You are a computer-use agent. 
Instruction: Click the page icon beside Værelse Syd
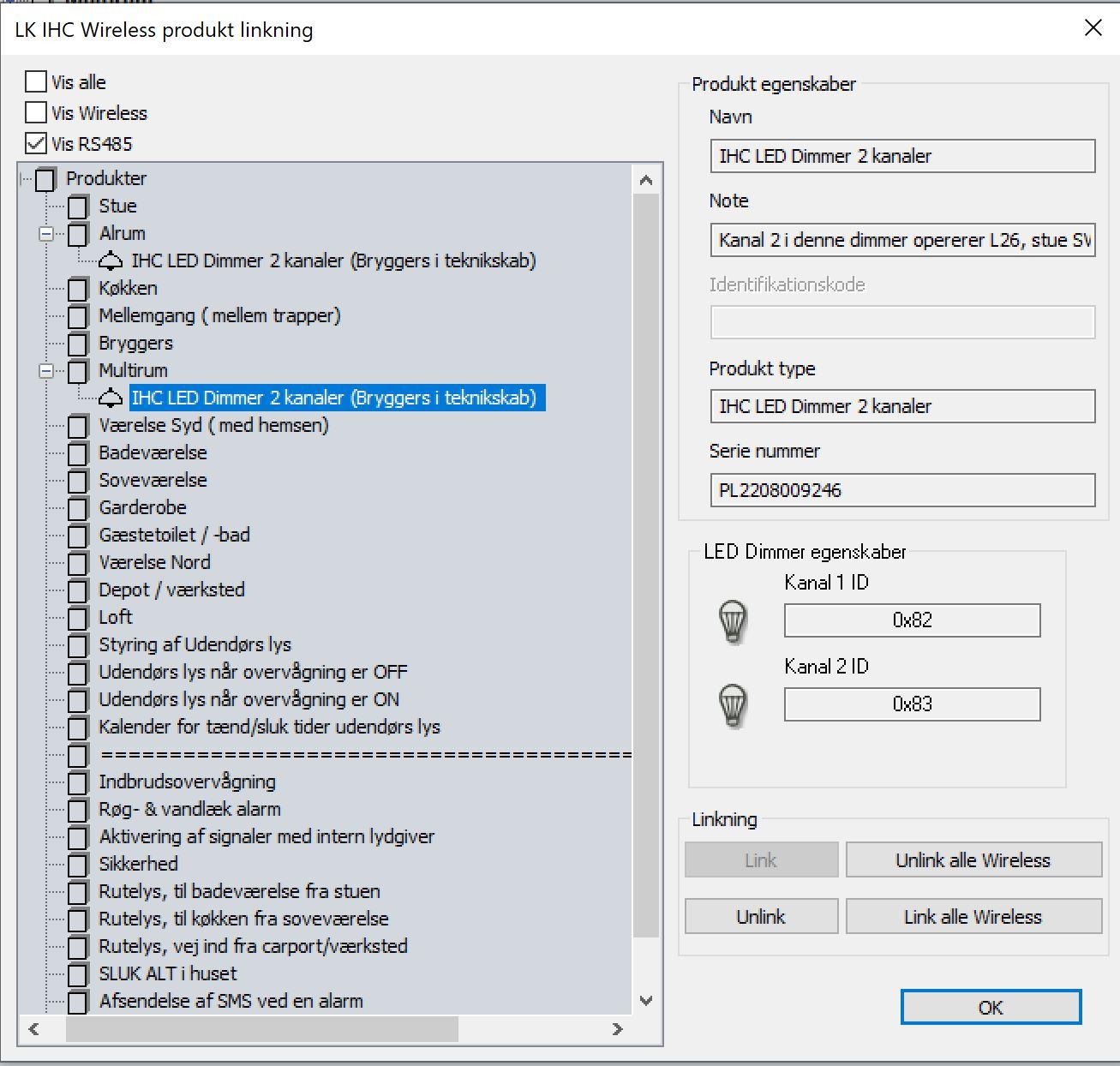78,426
